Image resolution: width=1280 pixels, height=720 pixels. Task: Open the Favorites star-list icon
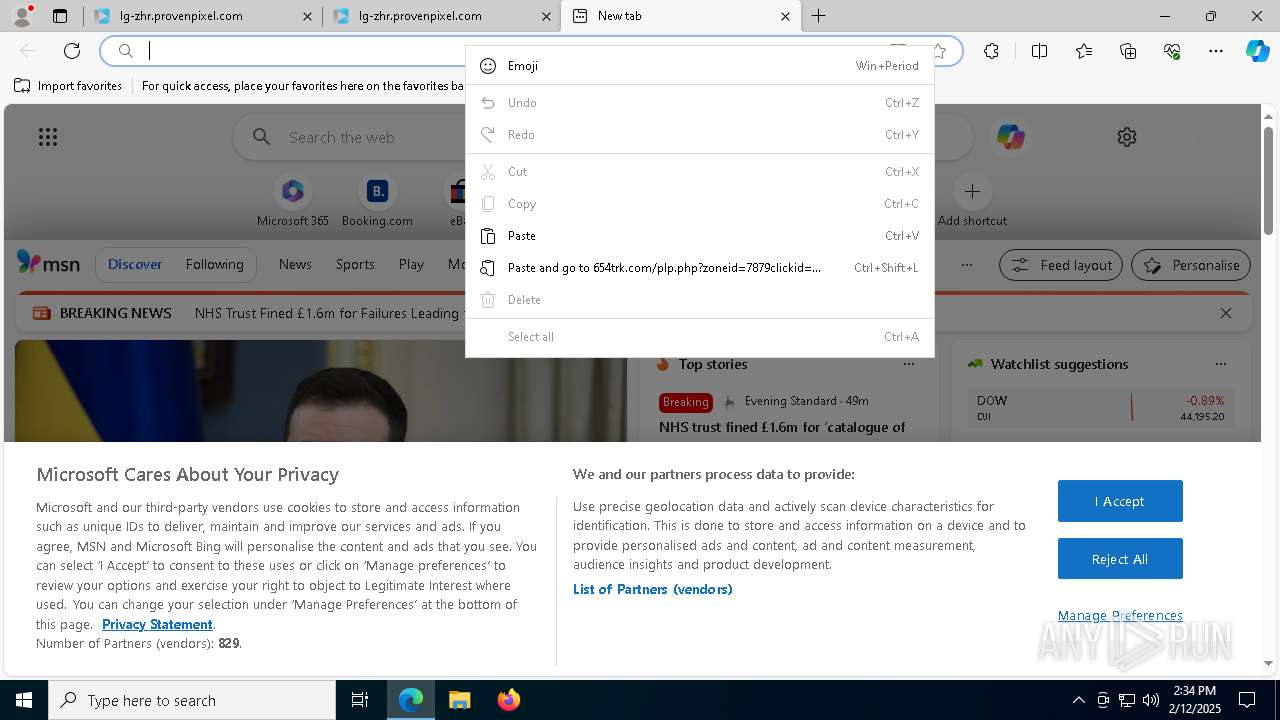[x=1084, y=51]
